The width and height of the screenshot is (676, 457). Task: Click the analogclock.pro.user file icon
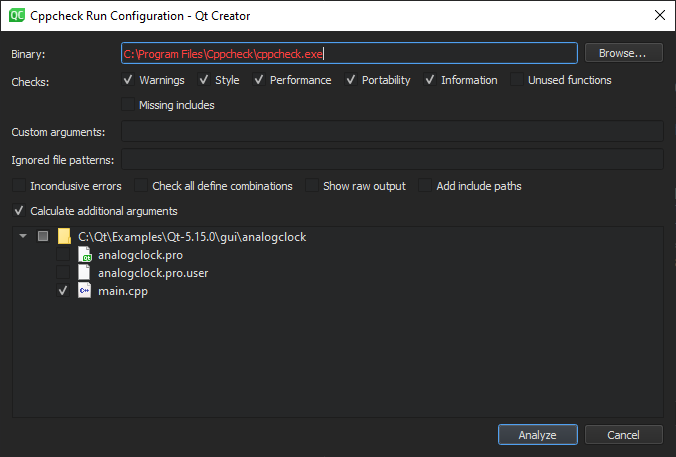pyautogui.click(x=85, y=273)
